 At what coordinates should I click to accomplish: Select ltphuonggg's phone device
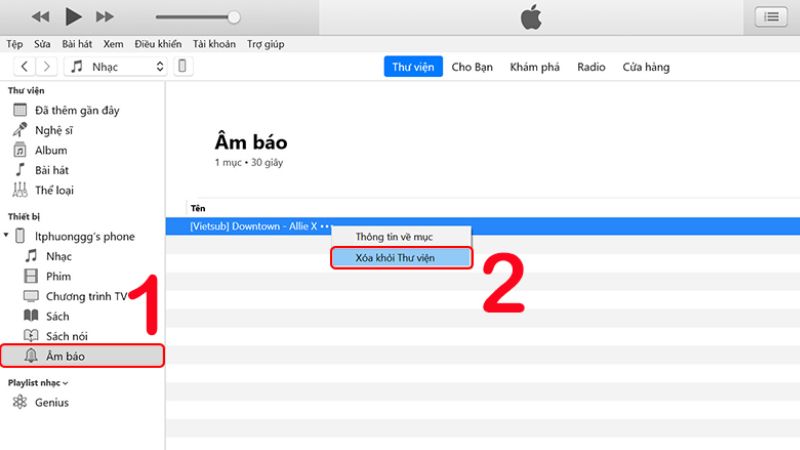coord(85,236)
